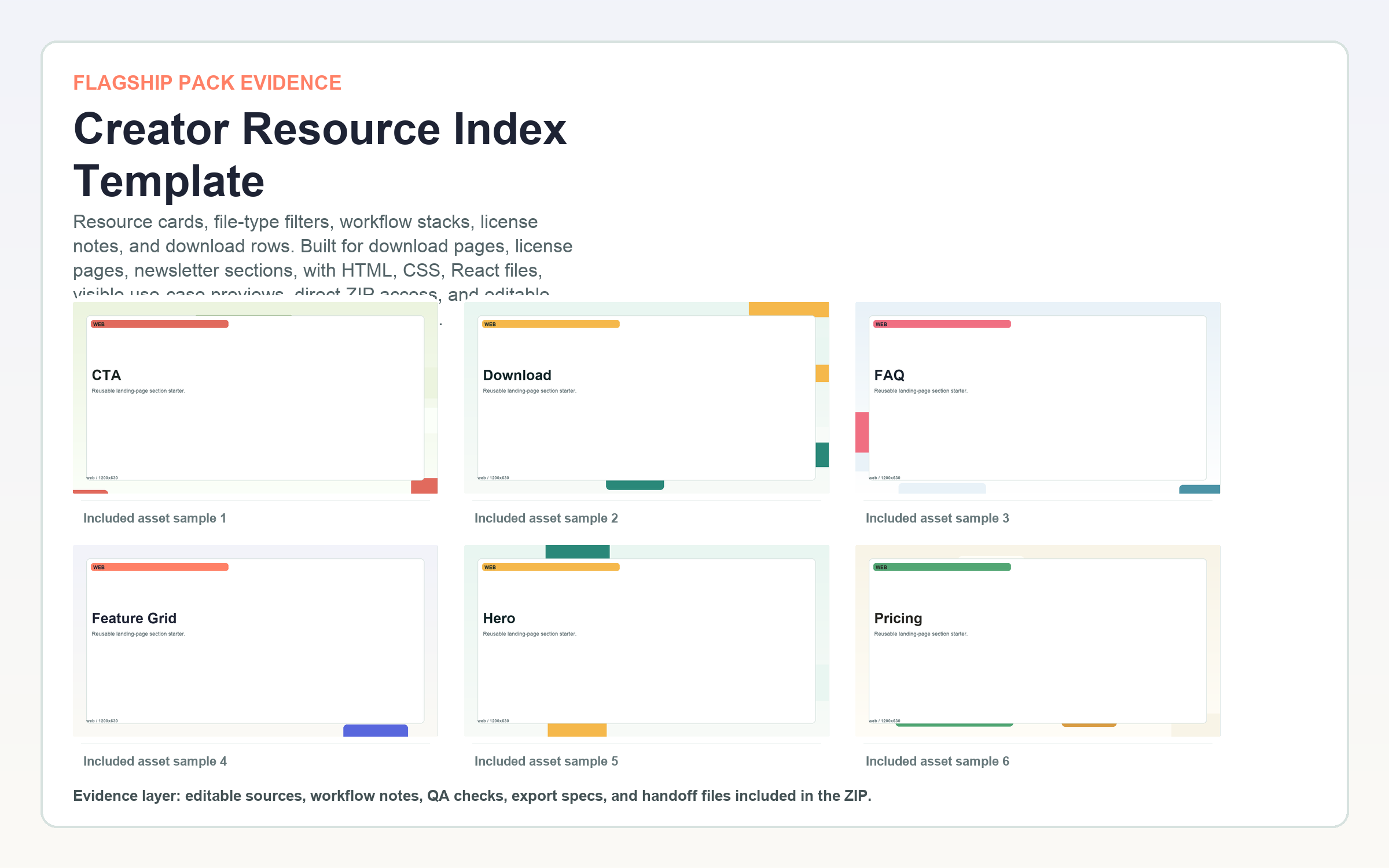Click the orange WEB tag bar in Hero card
Image resolution: width=1389 pixels, height=868 pixels.
(x=551, y=567)
